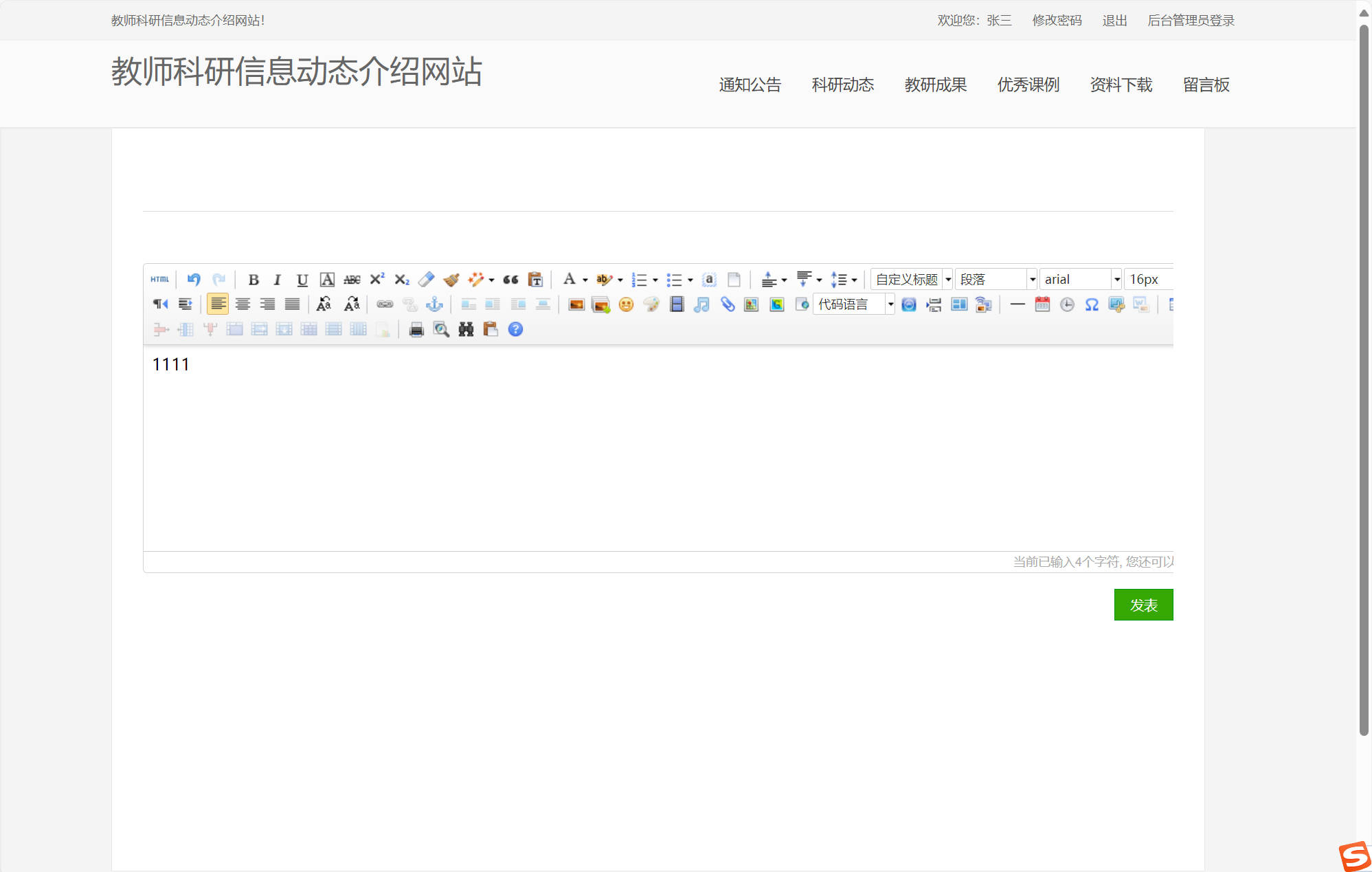The image size is (1372, 872).
Task: Undo the last edit
Action: point(193,279)
